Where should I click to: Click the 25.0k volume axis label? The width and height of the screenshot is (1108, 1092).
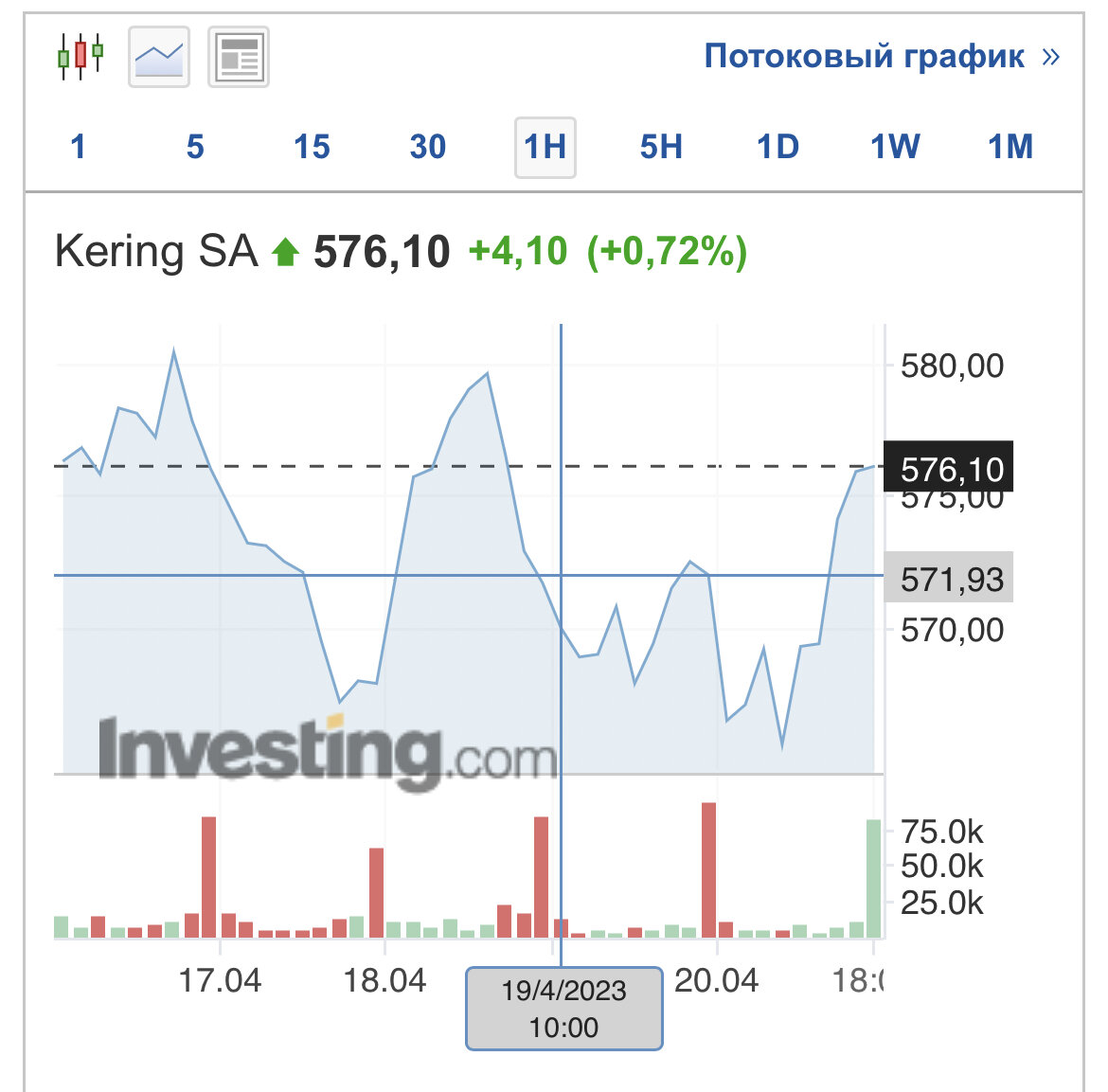(942, 904)
